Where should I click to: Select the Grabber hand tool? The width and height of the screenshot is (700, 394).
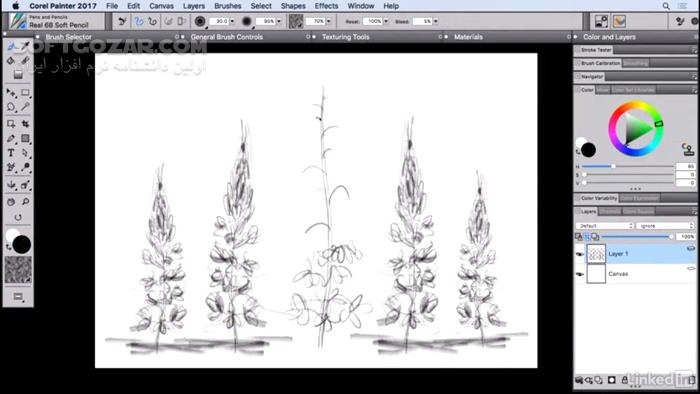click(11, 202)
